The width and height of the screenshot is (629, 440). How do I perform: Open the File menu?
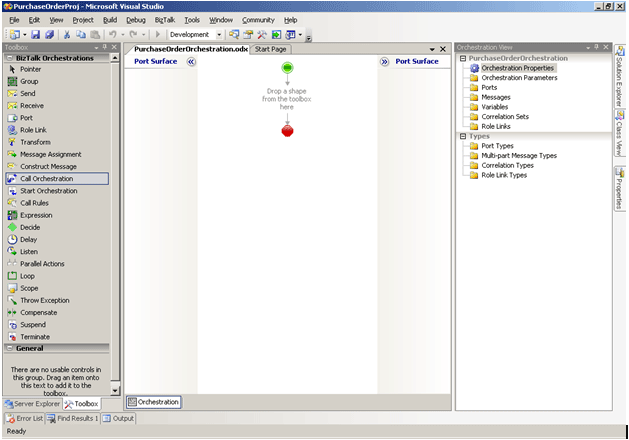pos(14,20)
